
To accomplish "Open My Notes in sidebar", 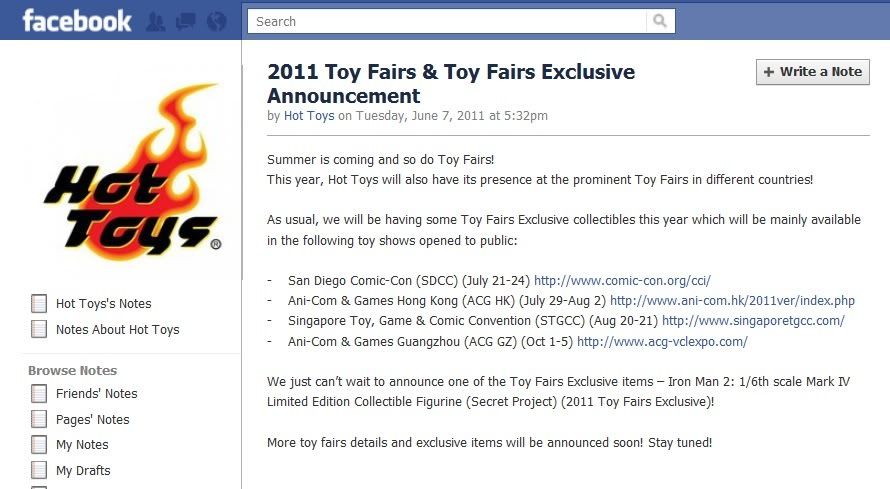I will click(x=82, y=445).
